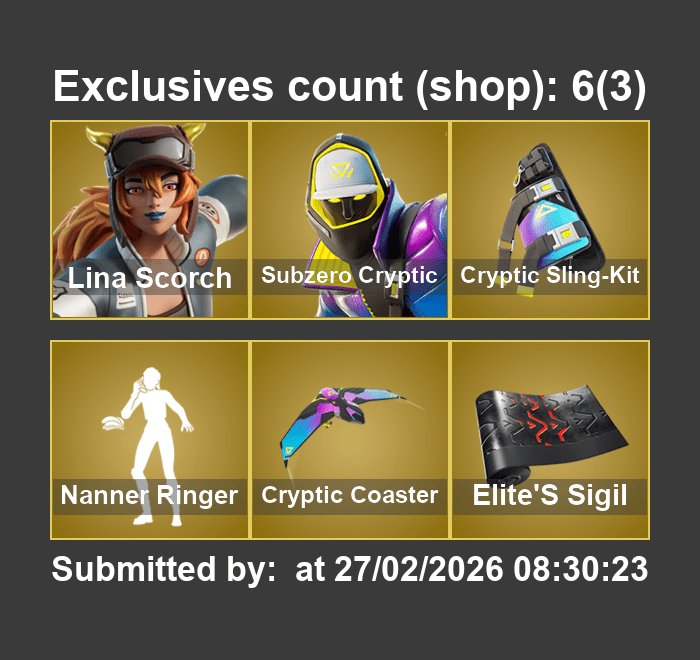Image resolution: width=700 pixels, height=660 pixels.
Task: Click the Elite'S Sigil wrap icon
Action: [550, 440]
